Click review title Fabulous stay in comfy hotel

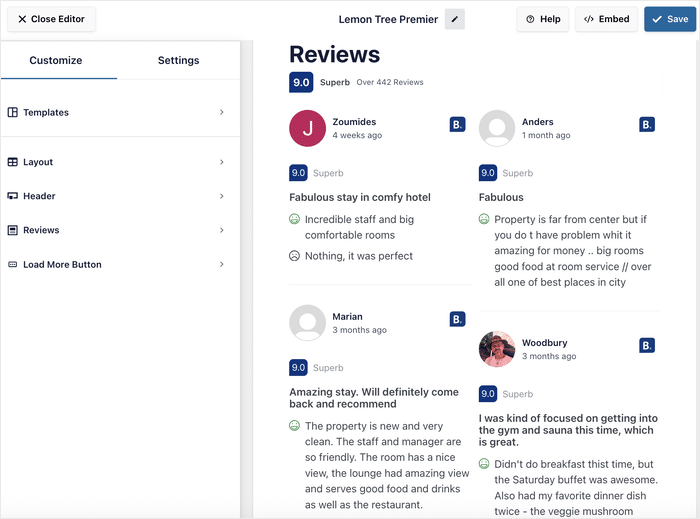point(360,197)
